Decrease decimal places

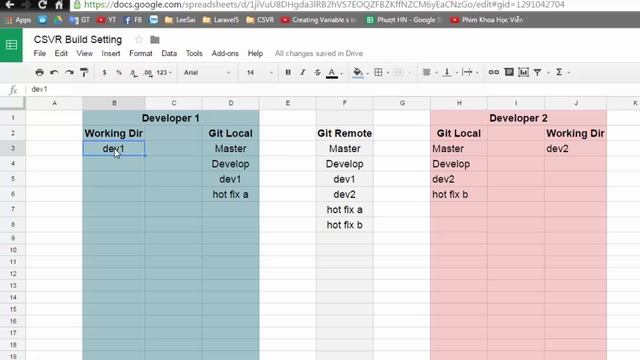[x=133, y=73]
